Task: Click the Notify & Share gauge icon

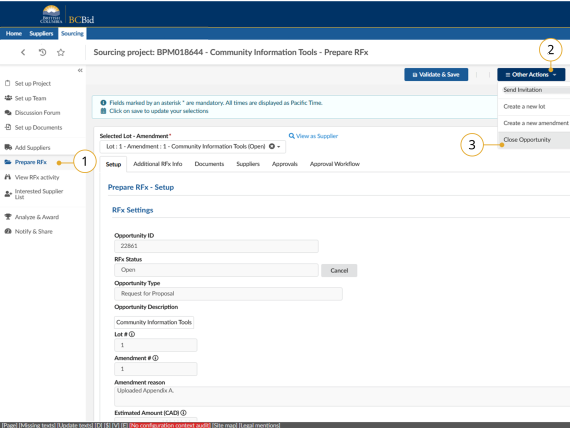Action: pos(8,231)
